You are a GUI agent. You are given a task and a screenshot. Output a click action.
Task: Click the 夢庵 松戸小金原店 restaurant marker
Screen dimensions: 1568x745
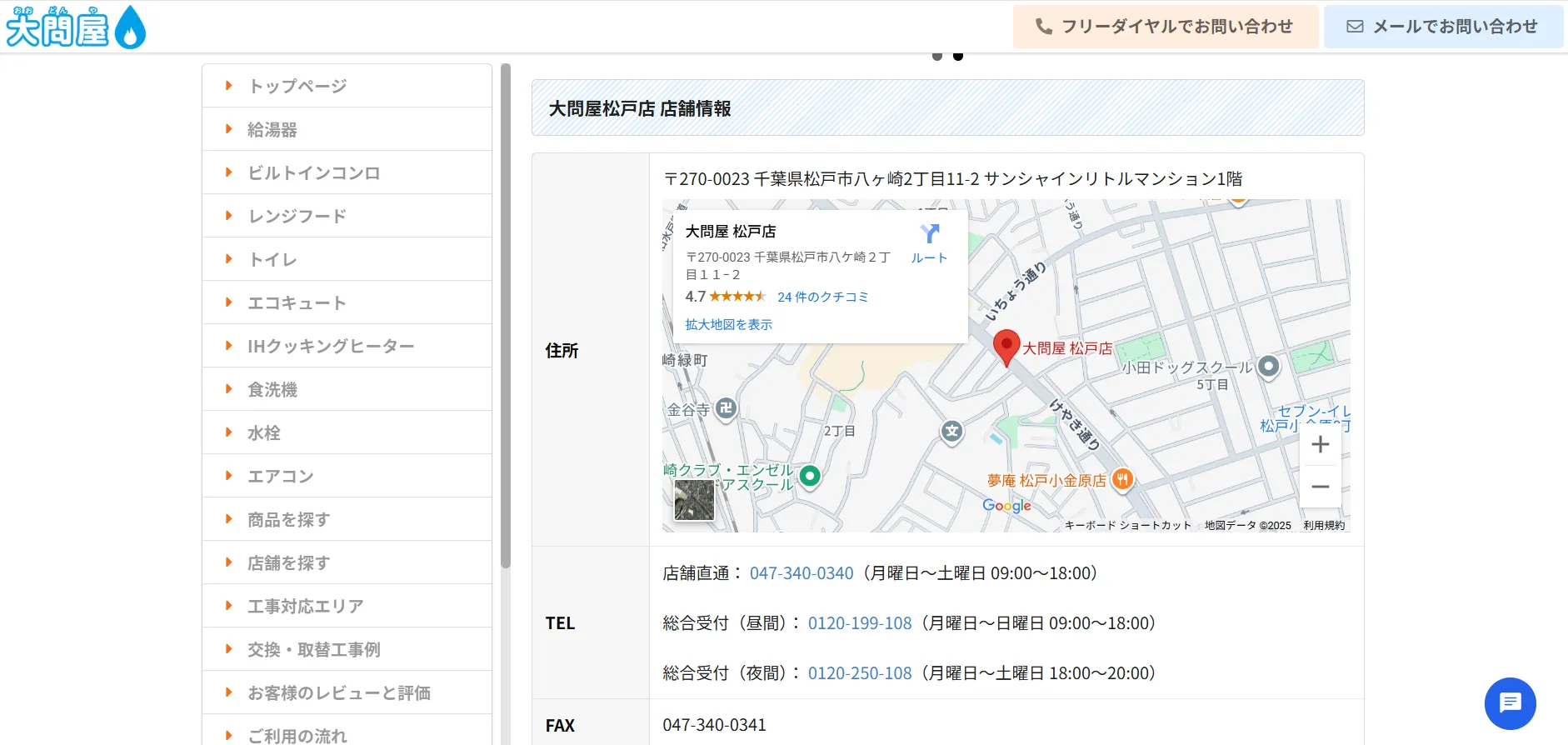point(1123,479)
